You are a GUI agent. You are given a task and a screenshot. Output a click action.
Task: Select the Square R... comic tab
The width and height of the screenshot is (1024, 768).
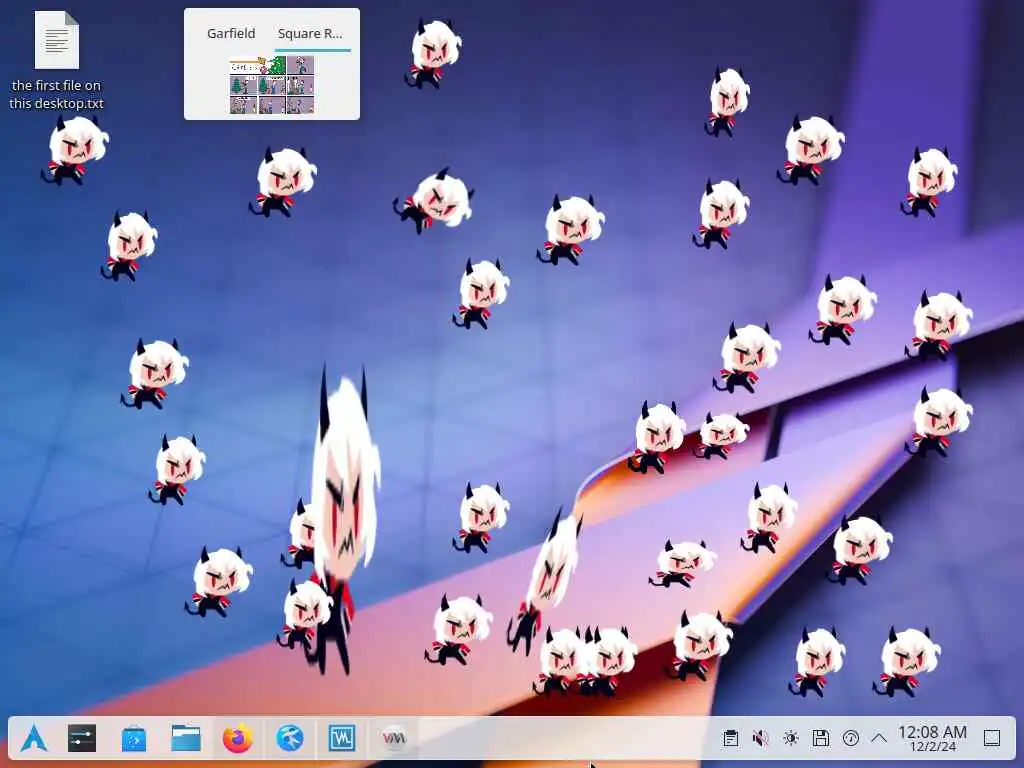click(310, 33)
